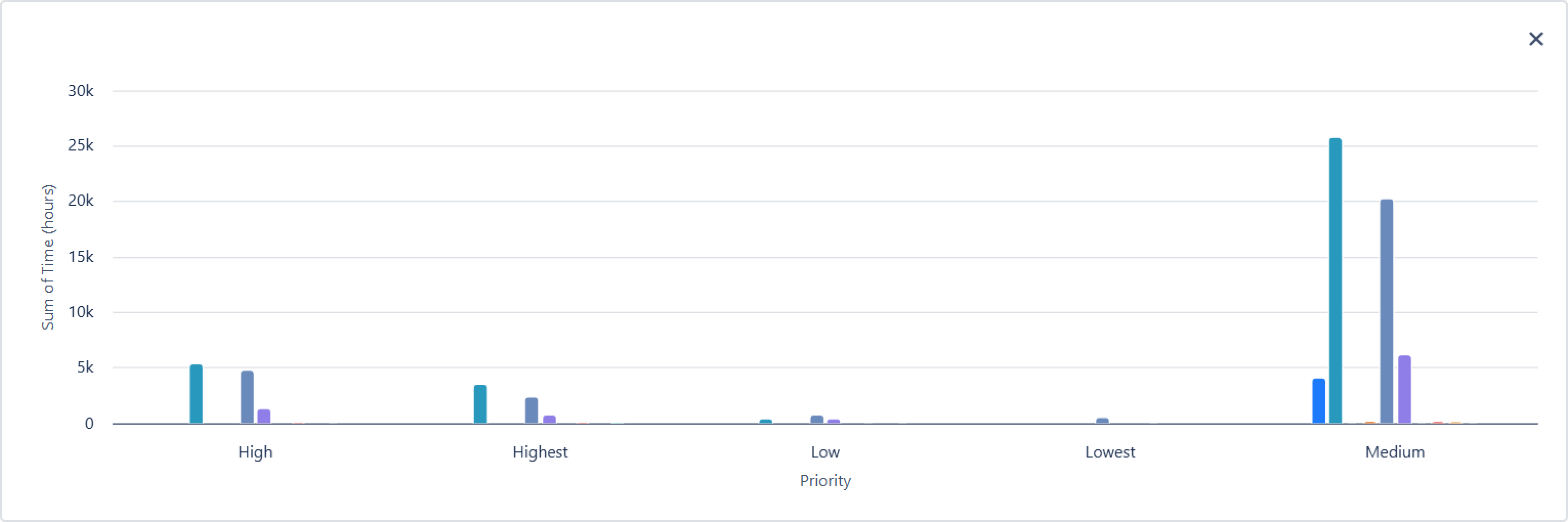
Task: Select the tallest teal bar in Medium
Action: tap(1336, 280)
